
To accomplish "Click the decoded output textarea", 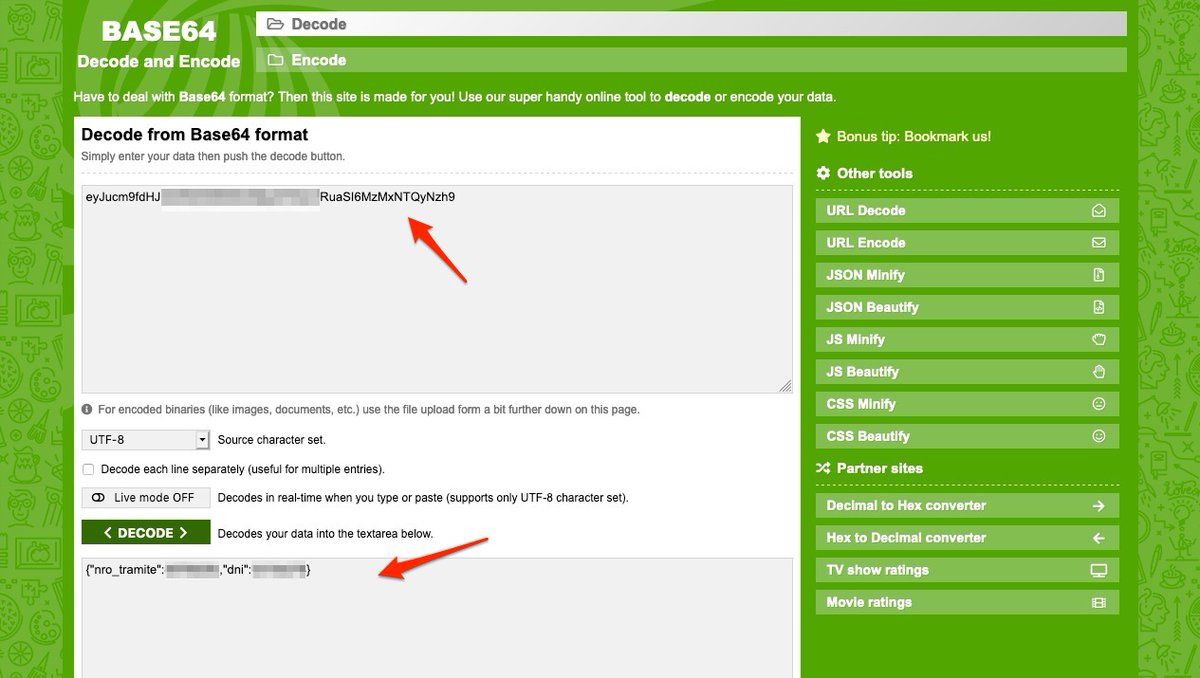I will coord(437,618).
